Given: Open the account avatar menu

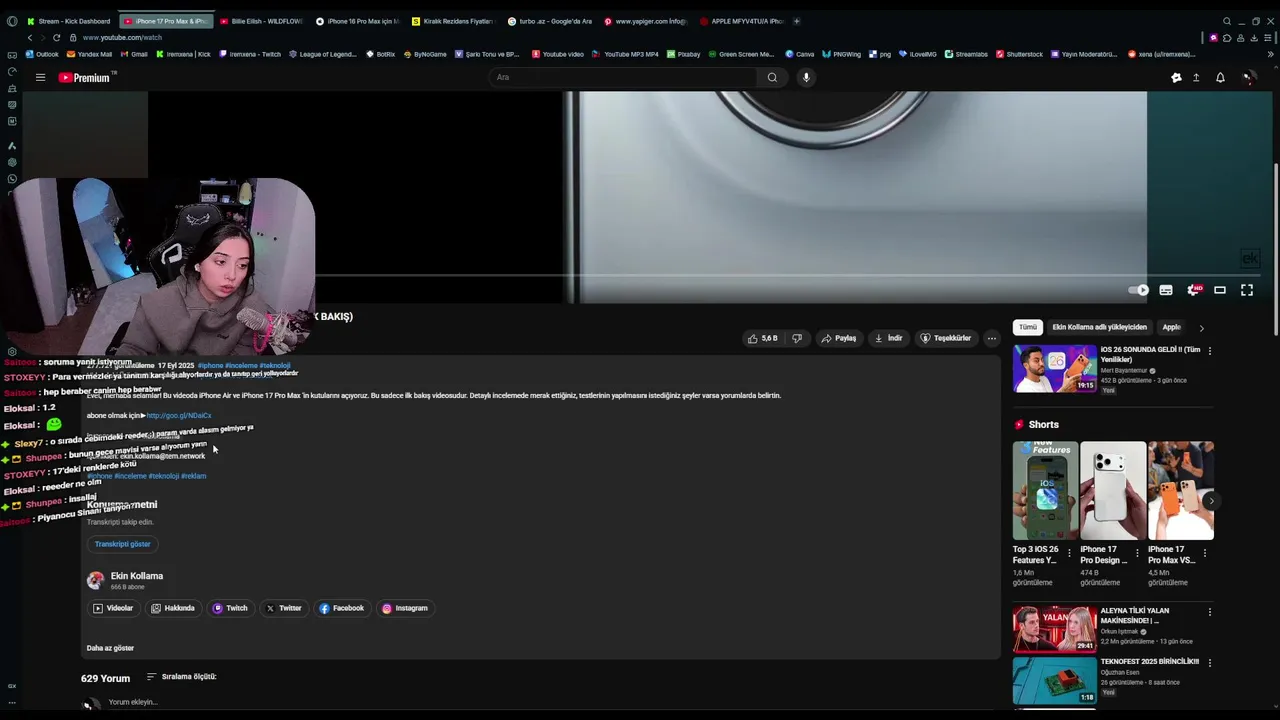Looking at the screenshot, I should point(1248,77).
